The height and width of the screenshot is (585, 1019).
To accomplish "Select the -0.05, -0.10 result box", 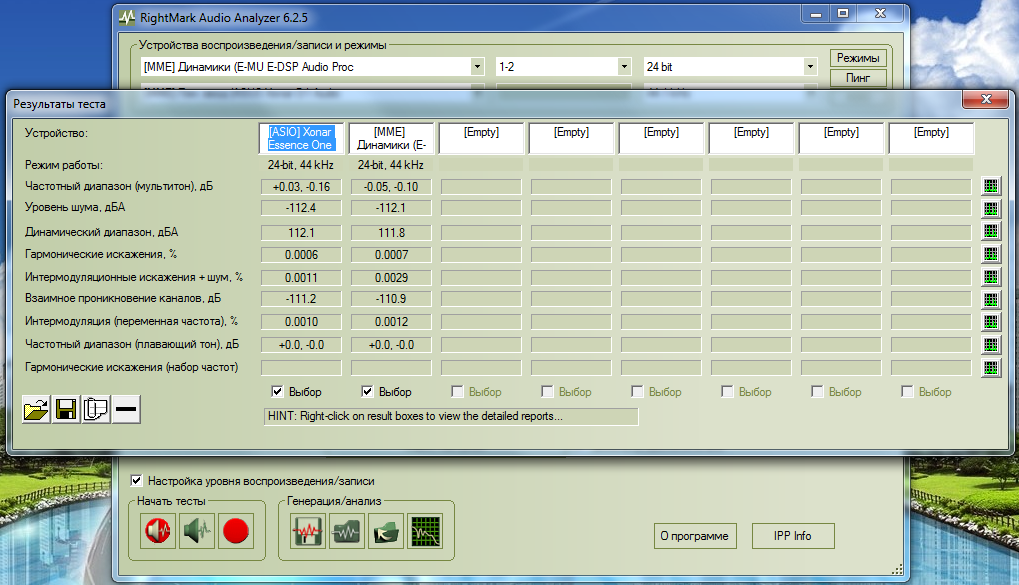I will tap(391, 187).
